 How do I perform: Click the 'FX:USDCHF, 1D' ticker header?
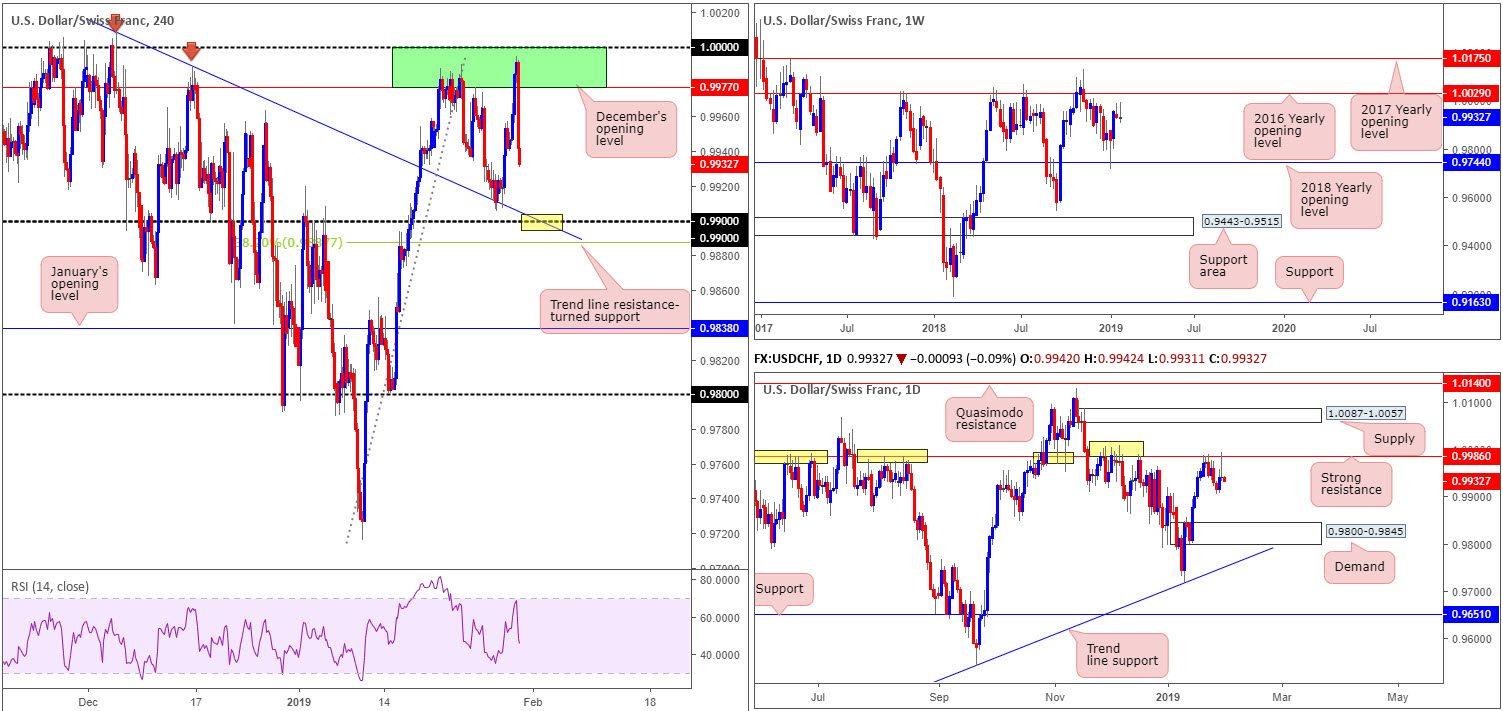pyautogui.click(x=797, y=358)
